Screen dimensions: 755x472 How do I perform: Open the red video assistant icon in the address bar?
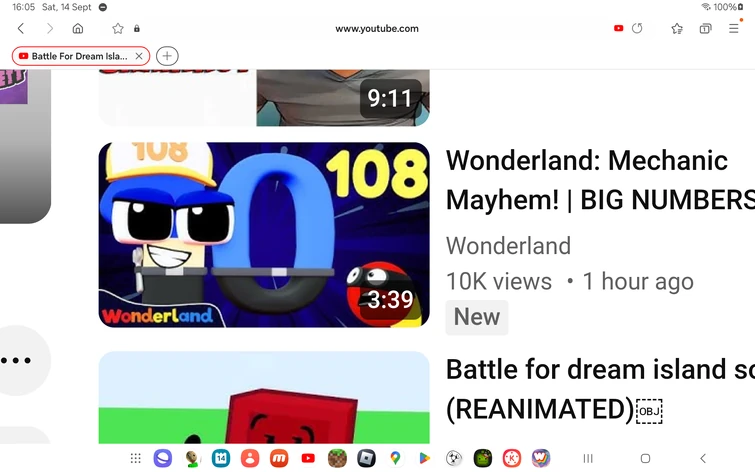[618, 28]
